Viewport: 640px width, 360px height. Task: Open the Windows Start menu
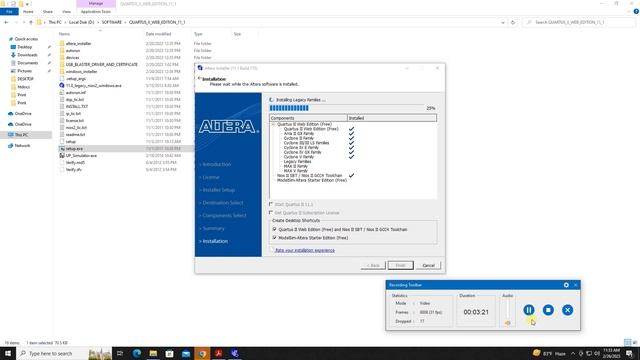(8, 353)
